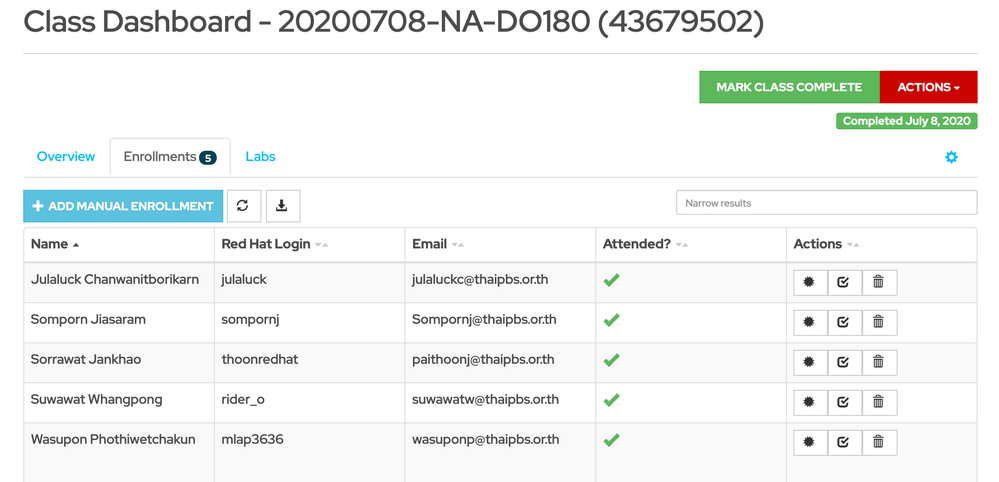Screen dimensions: 999x482
Task: Click the starburst icon for Suwawat Whangpong
Action: (x=810, y=402)
